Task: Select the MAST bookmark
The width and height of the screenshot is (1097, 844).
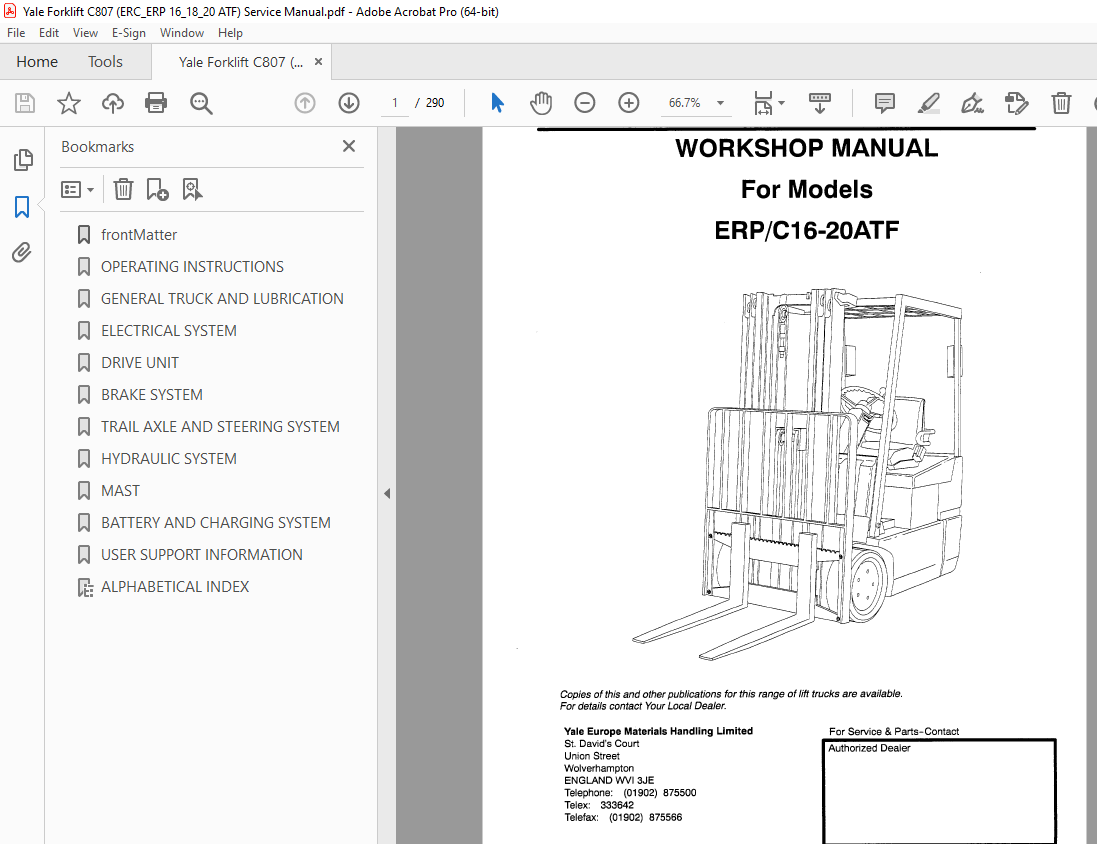Action: 120,491
